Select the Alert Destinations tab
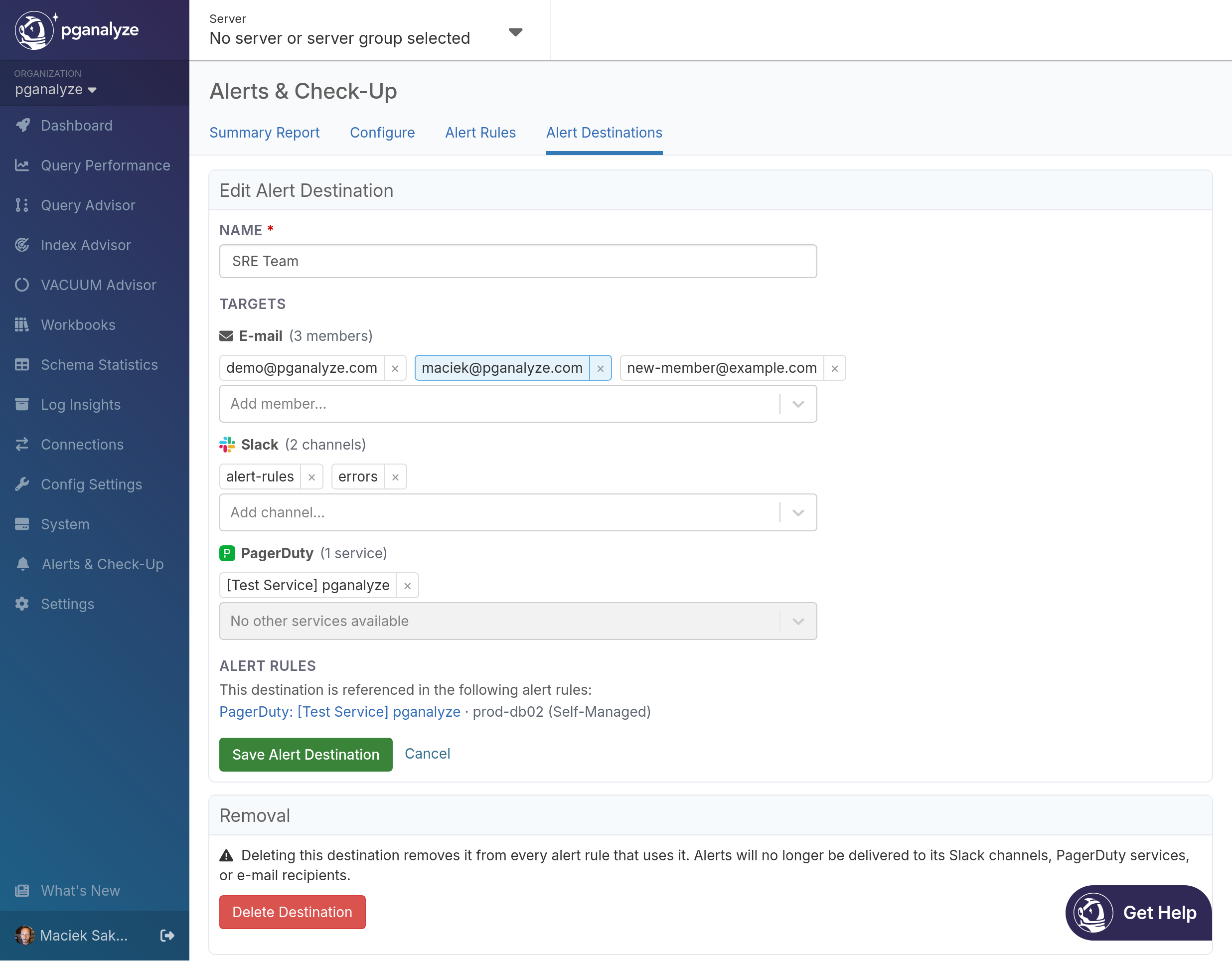Image resolution: width=1232 pixels, height=961 pixels. point(604,133)
